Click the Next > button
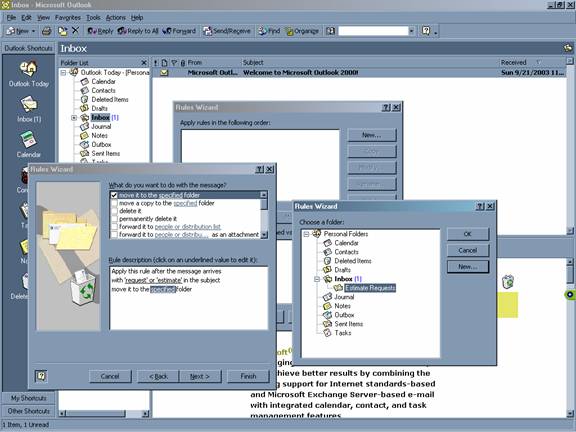Image resolution: width=576 pixels, height=432 pixels. (200, 376)
